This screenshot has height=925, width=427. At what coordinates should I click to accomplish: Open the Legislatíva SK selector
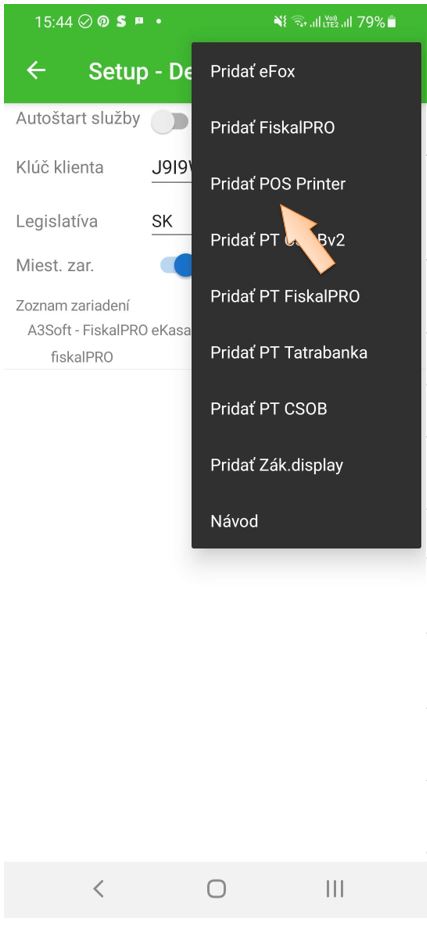pos(172,222)
